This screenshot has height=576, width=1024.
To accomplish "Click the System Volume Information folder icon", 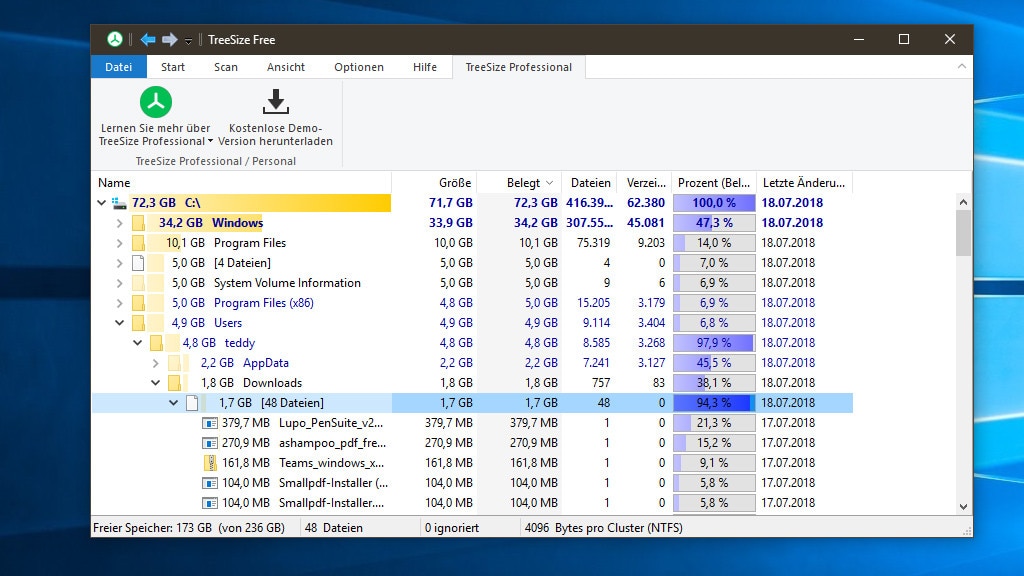I will tap(138, 283).
